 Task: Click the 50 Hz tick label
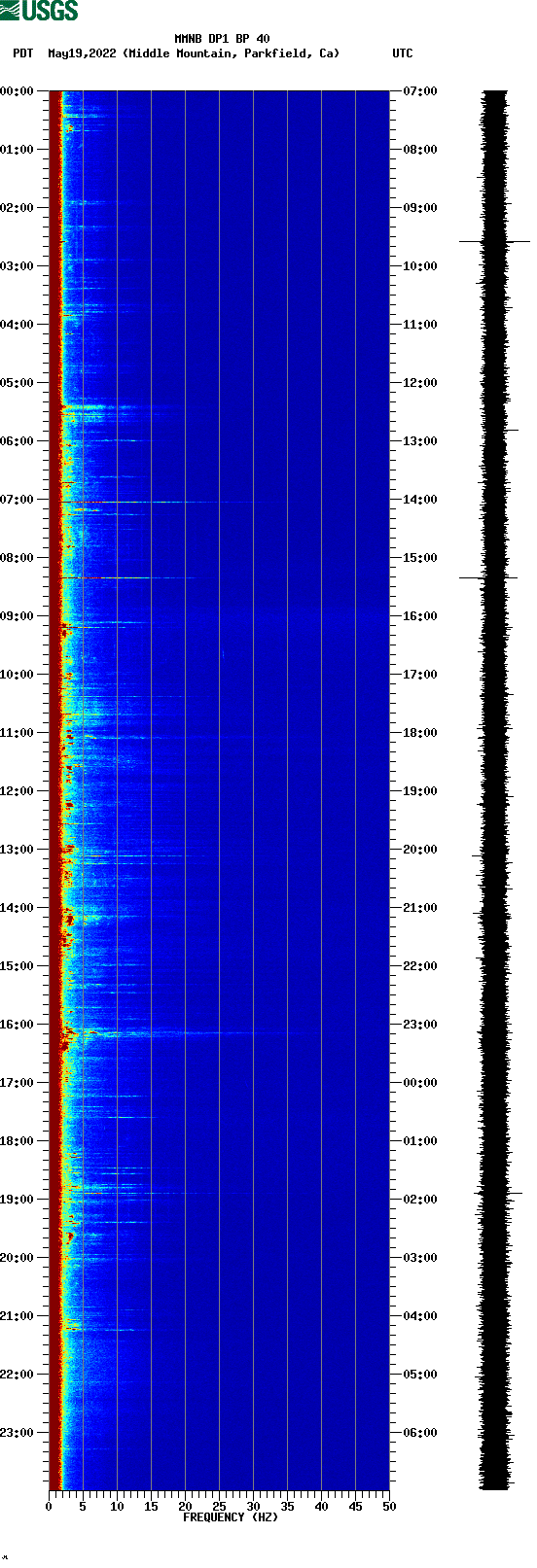tap(389, 1507)
